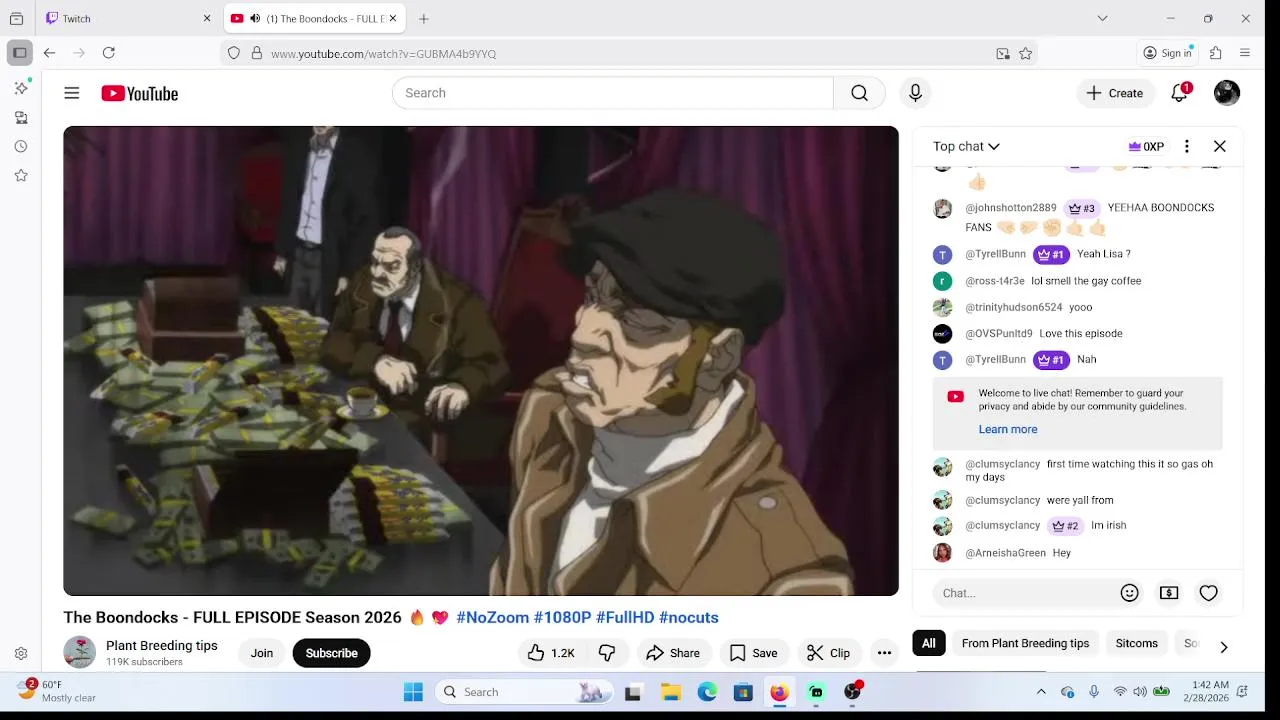Click the browser address bar URL
Screen dimensions: 1280x720
click(383, 54)
